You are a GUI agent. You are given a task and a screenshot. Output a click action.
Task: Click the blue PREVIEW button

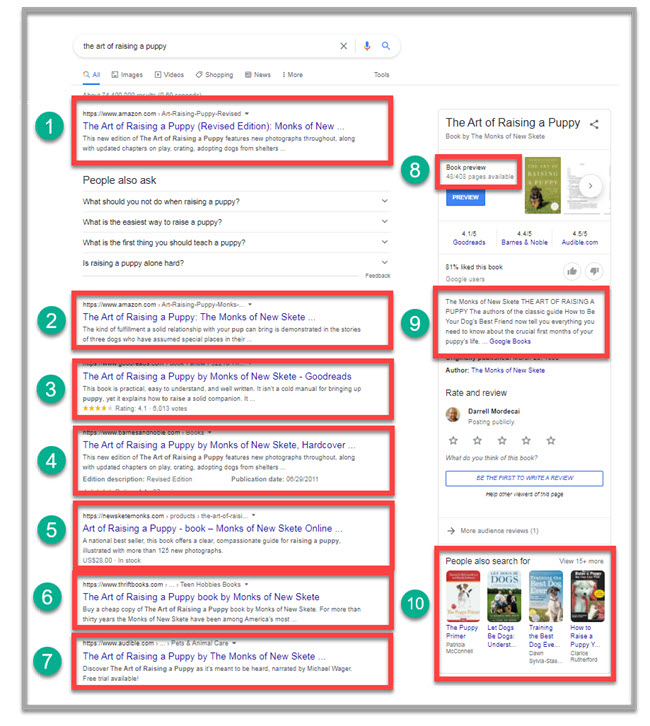(465, 197)
